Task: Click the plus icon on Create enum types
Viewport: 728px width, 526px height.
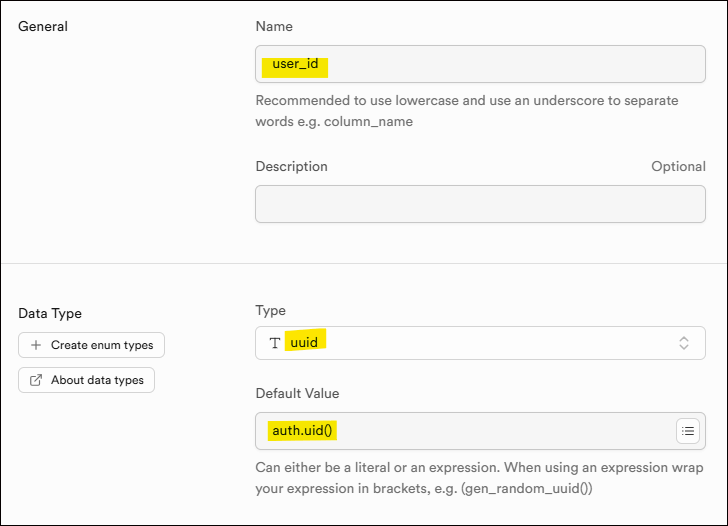Action: (x=36, y=345)
